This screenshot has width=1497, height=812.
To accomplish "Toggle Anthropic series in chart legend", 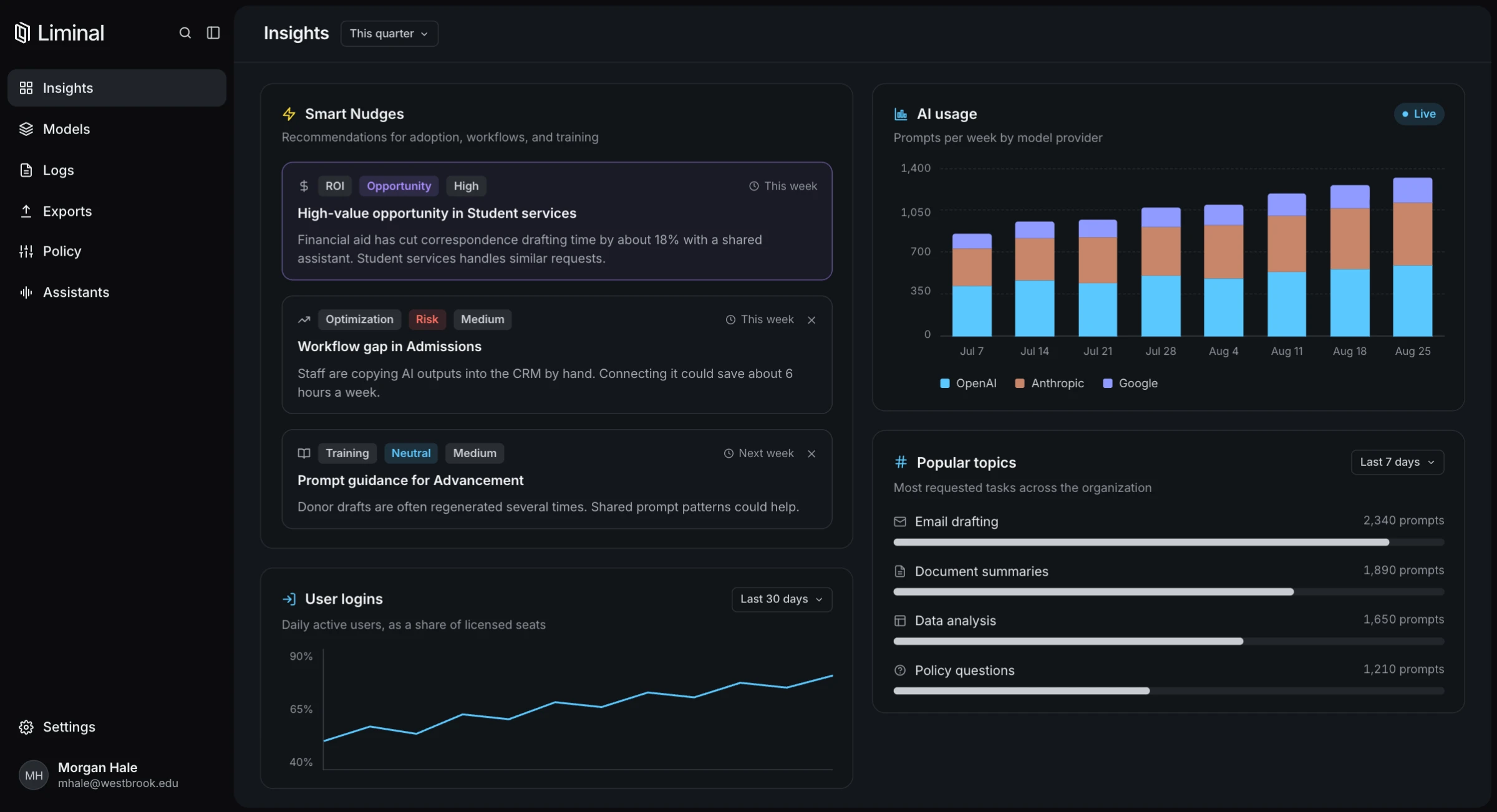I will click(x=1049, y=384).
